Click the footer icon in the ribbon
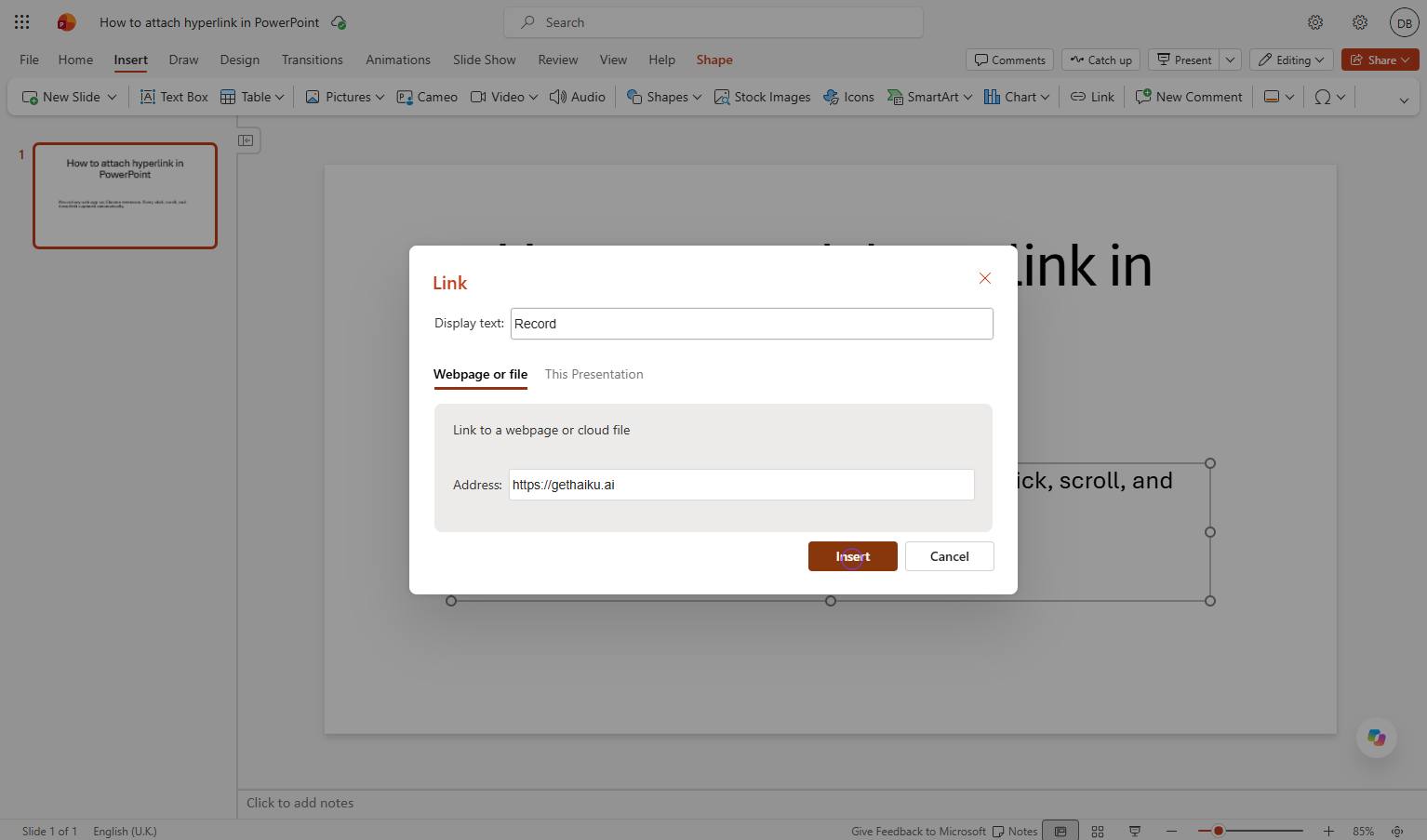1427x840 pixels. tap(1272, 97)
